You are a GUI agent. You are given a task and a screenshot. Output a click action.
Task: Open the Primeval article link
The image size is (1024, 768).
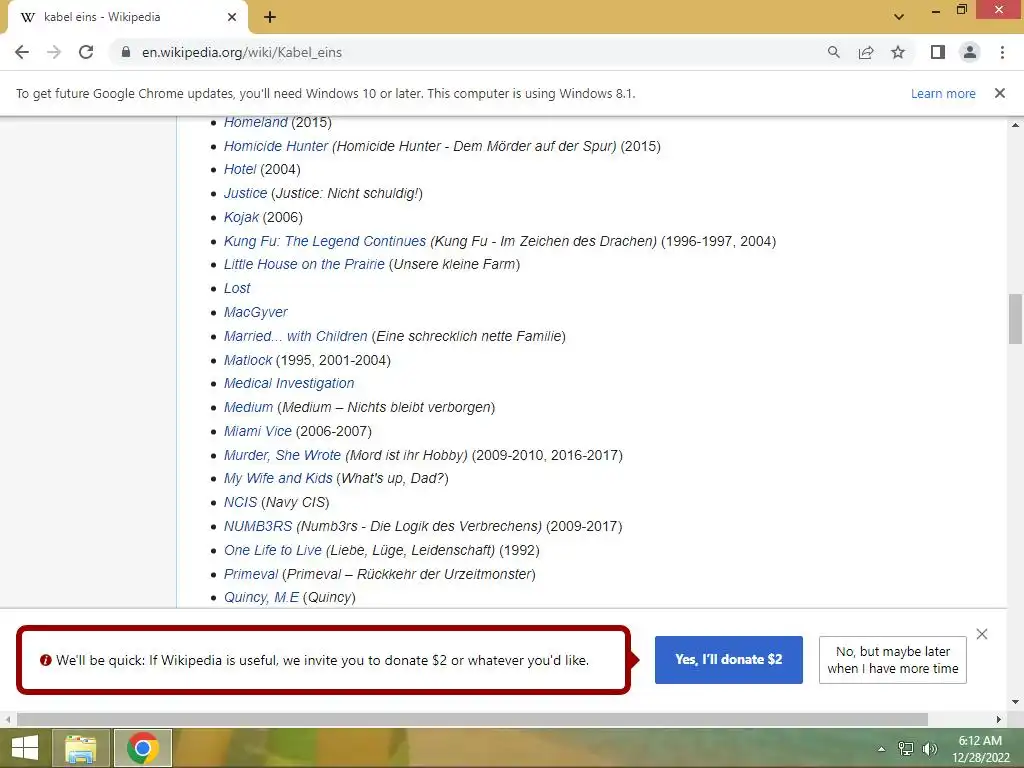[x=251, y=574]
